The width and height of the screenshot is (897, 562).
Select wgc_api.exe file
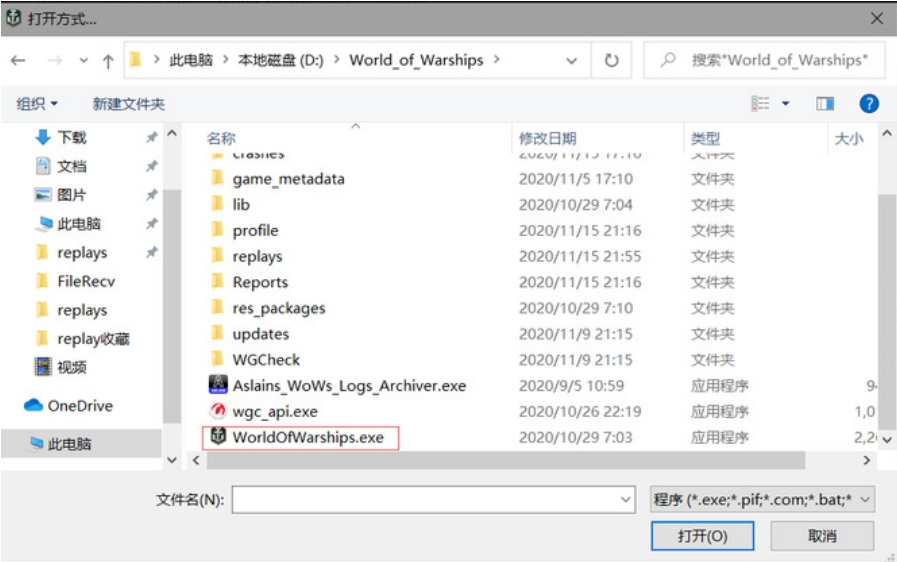pyautogui.click(x=275, y=411)
